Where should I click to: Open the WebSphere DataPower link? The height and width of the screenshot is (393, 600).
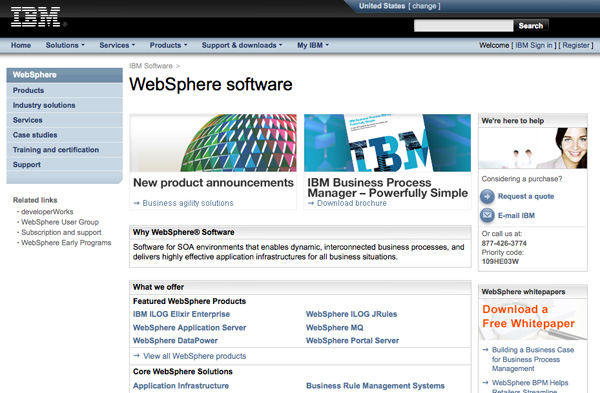[x=175, y=341]
